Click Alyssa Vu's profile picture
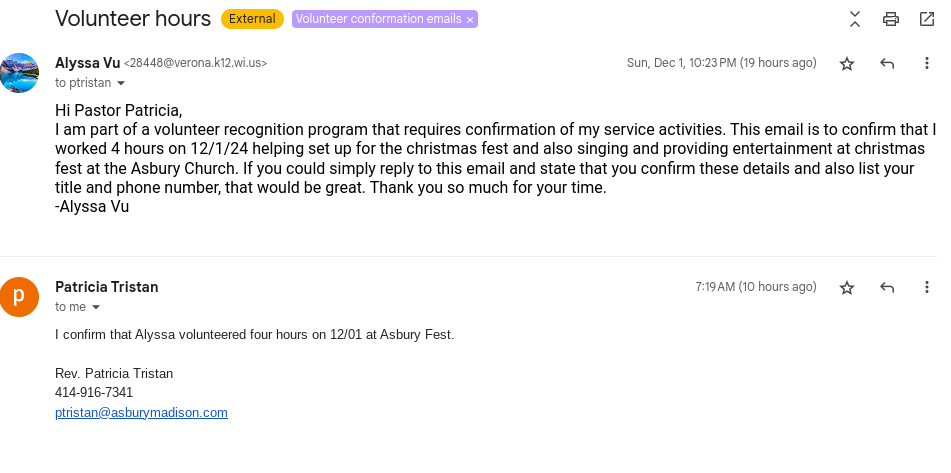 click(19, 72)
